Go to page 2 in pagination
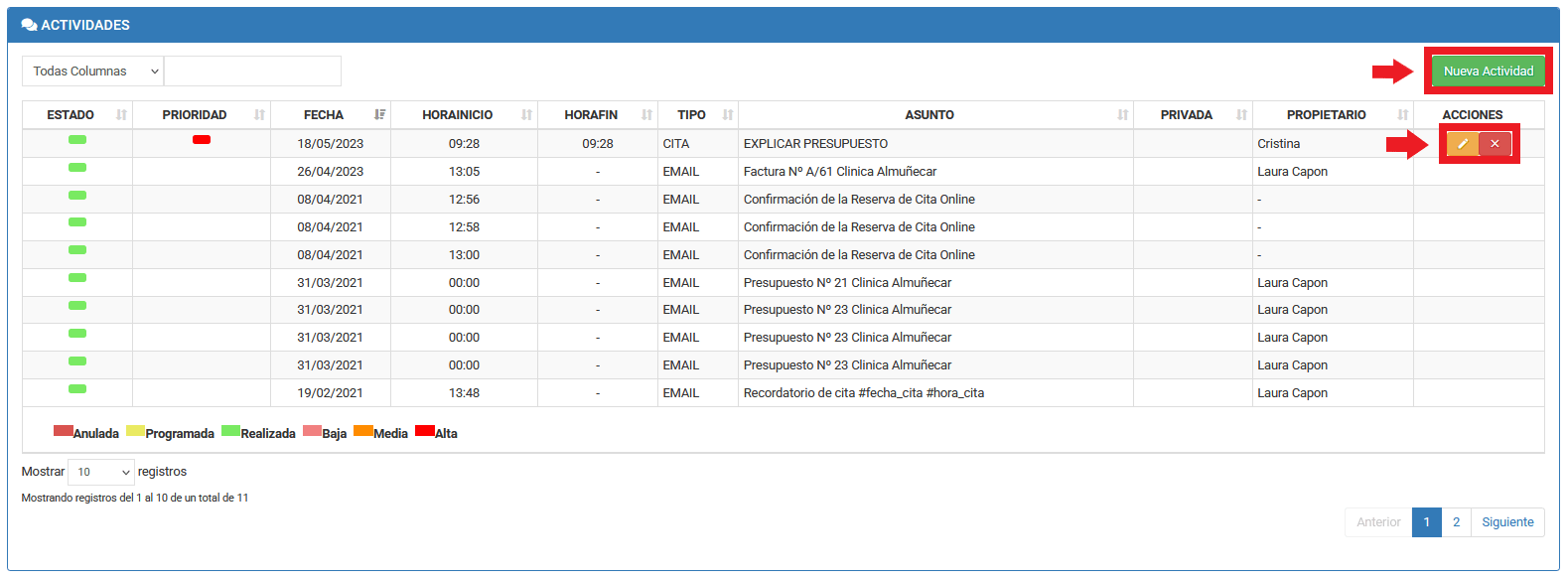This screenshot has width=1568, height=578. pyautogui.click(x=1456, y=522)
